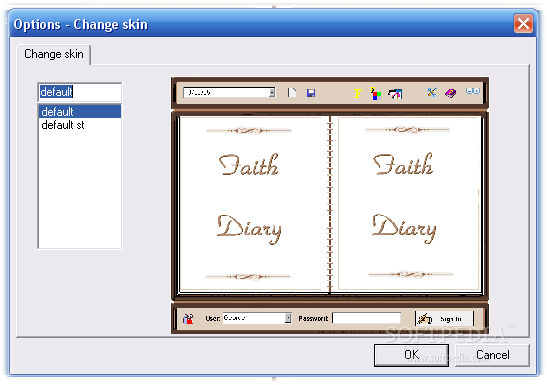Click the OK button

(x=411, y=355)
